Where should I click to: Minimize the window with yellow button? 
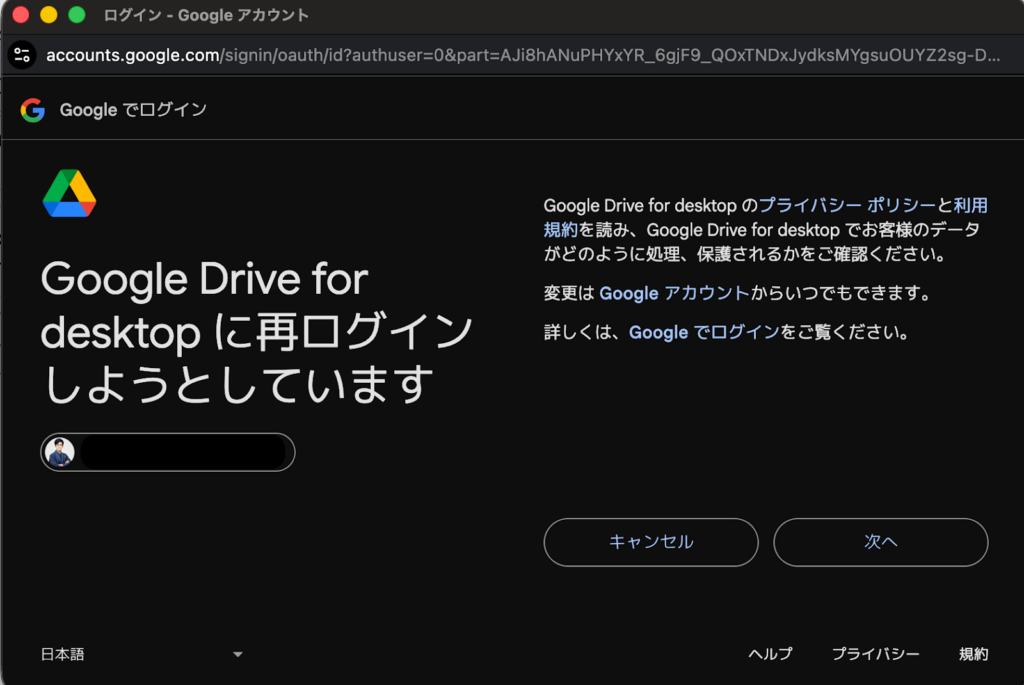48,15
